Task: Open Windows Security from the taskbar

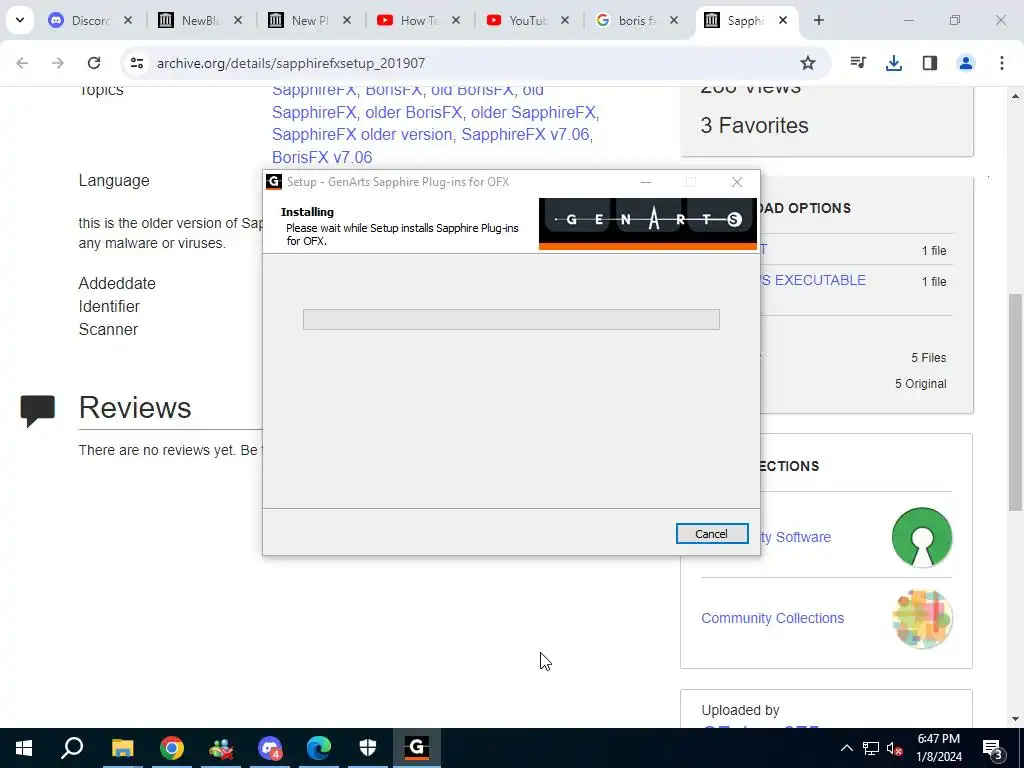Action: click(368, 748)
